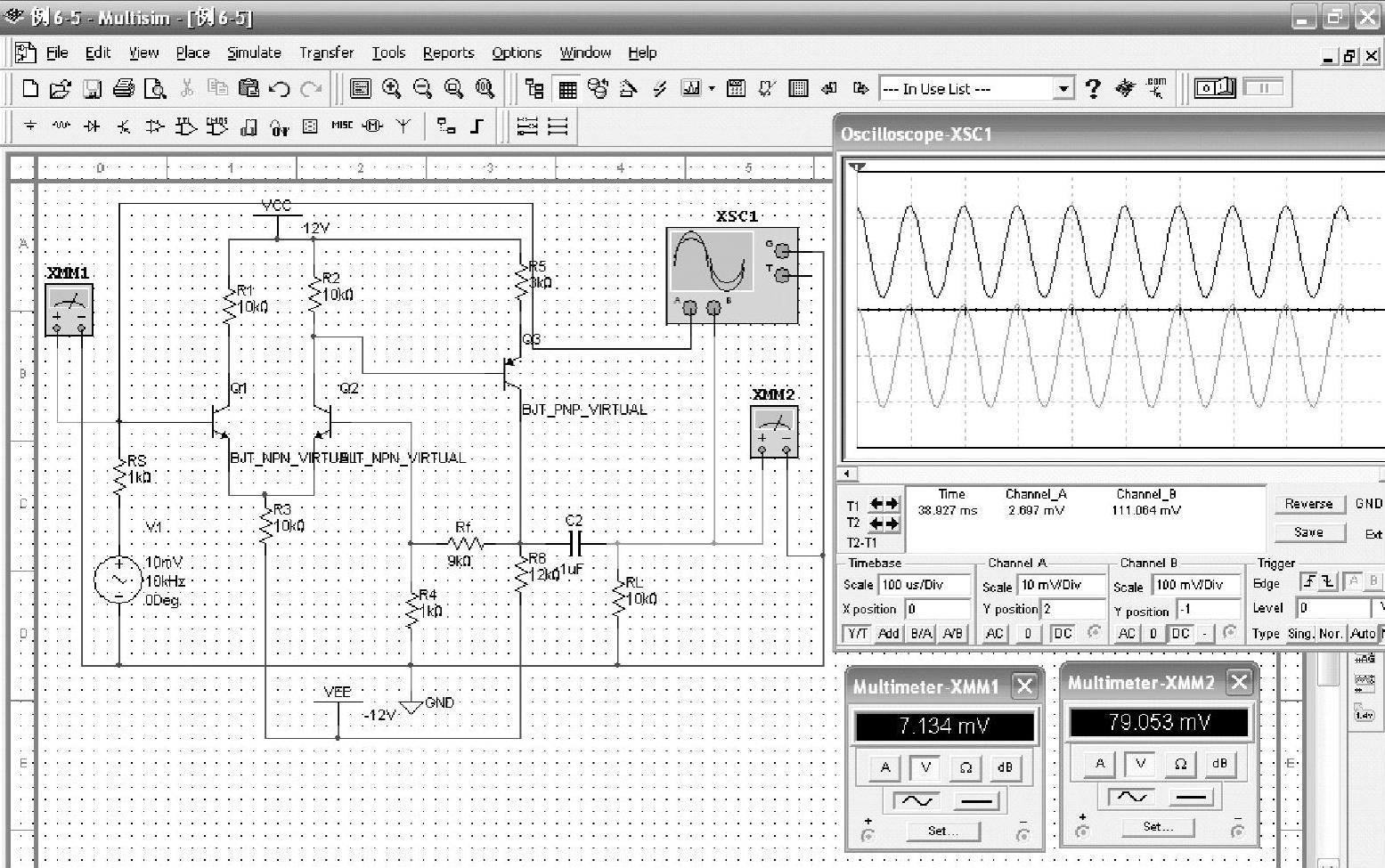1385x868 pixels.
Task: Open the Grapher icon in the toolbar
Action: 690,88
